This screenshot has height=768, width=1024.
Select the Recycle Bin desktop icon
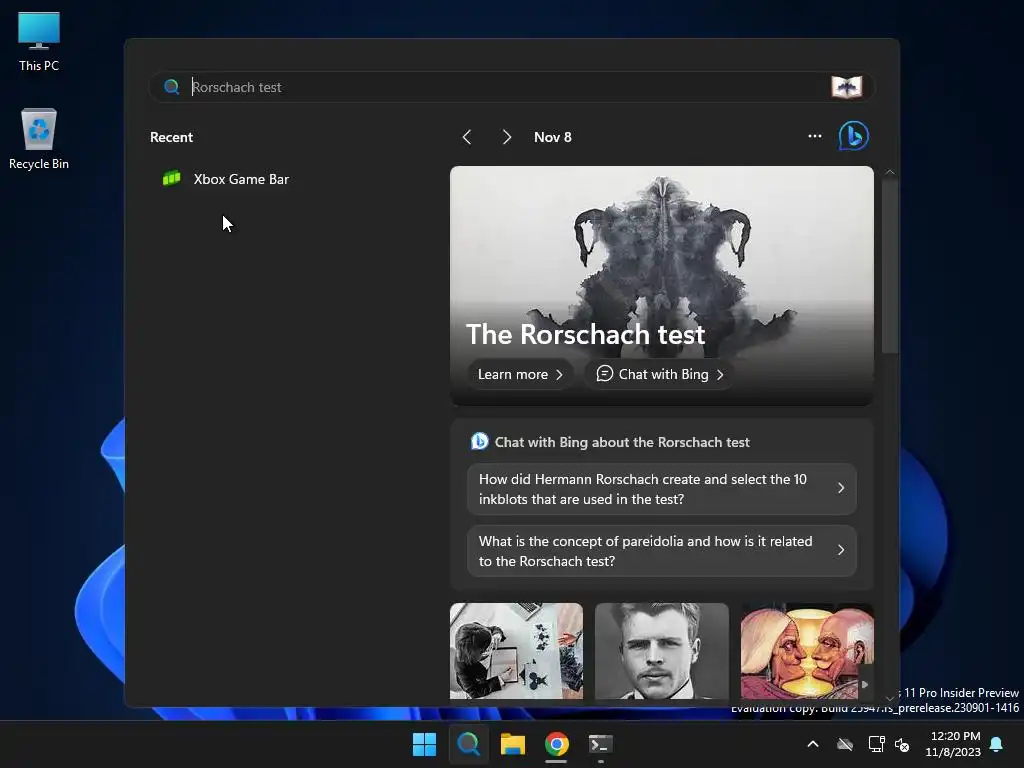[39, 139]
